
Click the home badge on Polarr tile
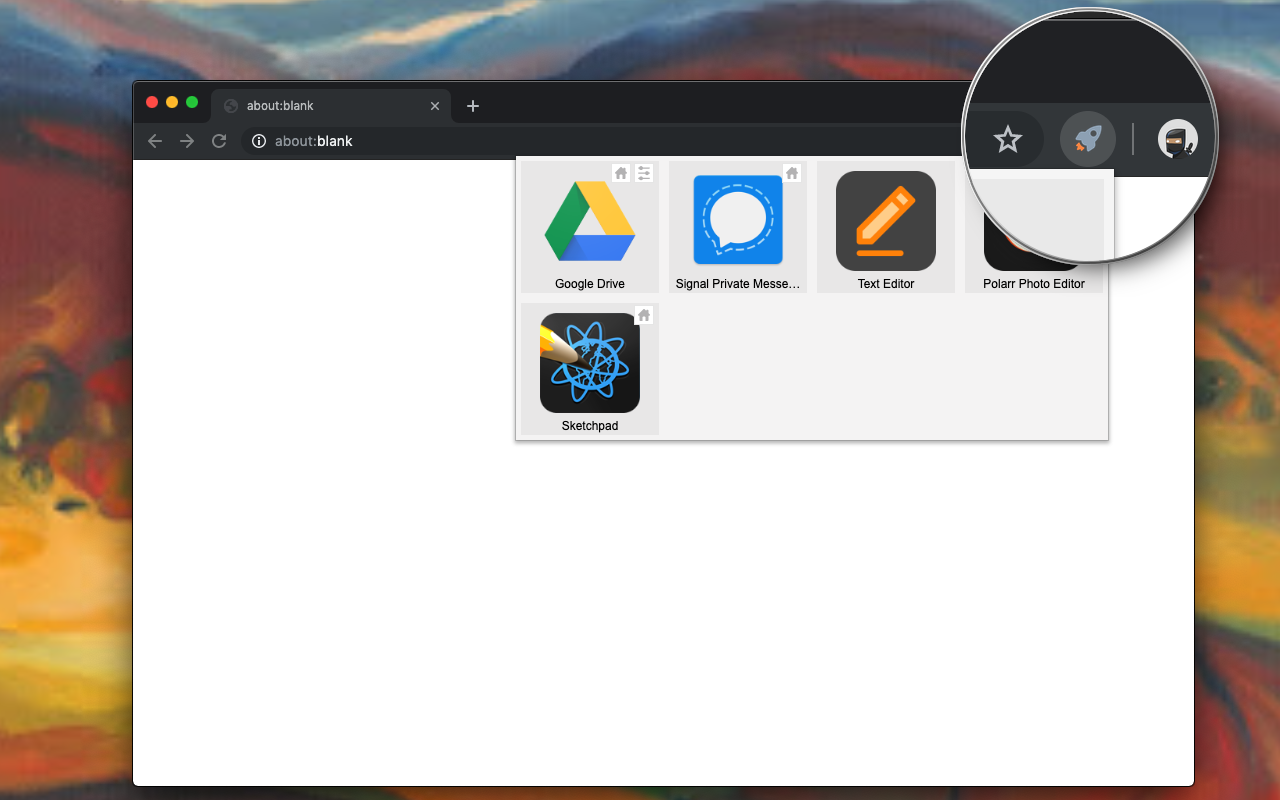tap(1087, 173)
